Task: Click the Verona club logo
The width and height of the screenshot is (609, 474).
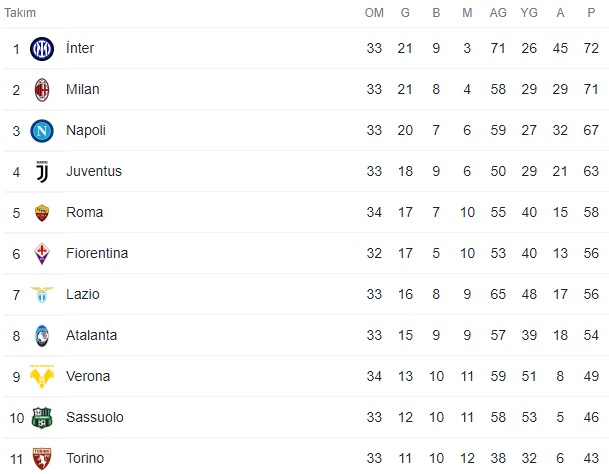Action: tap(42, 376)
